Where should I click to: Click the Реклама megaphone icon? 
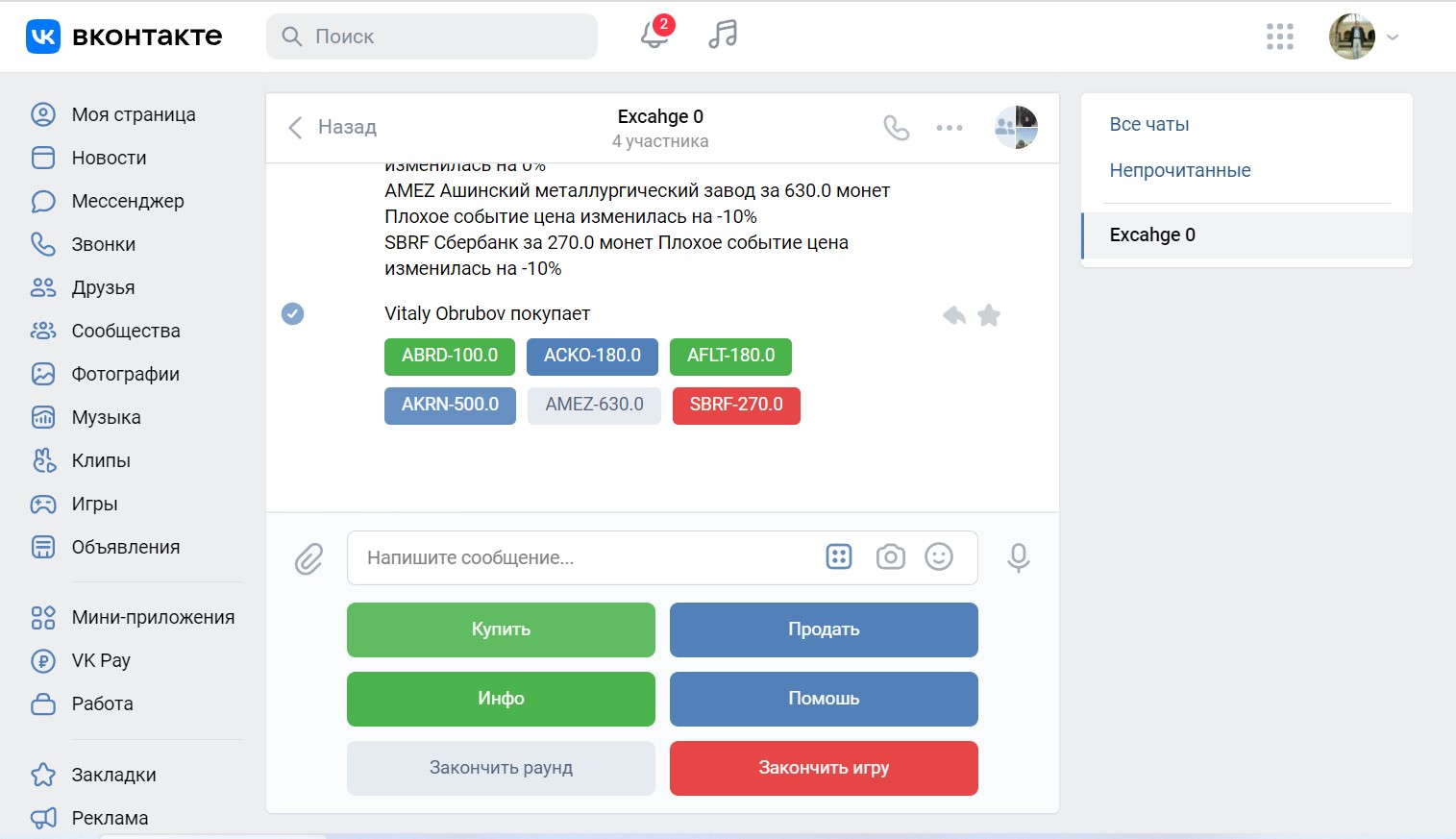(43, 818)
